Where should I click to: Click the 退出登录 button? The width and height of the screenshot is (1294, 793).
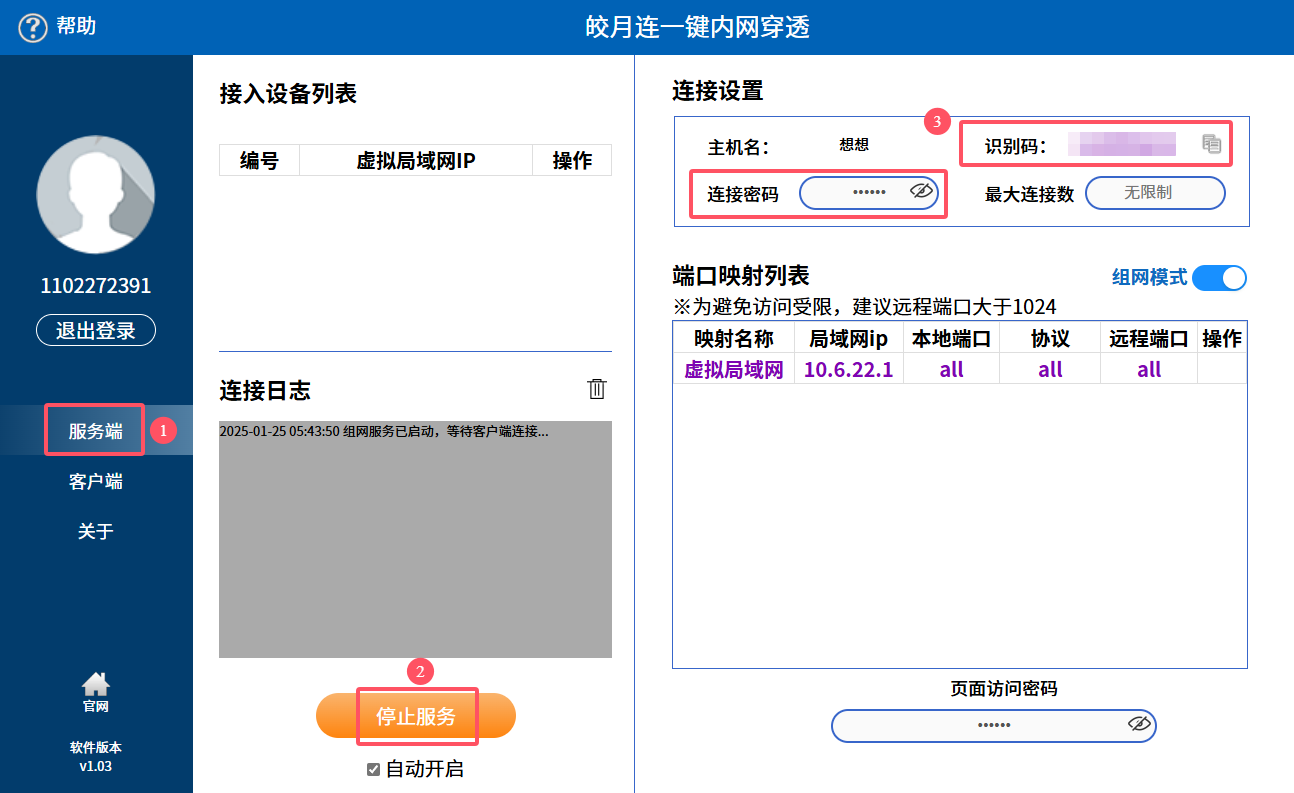click(96, 330)
